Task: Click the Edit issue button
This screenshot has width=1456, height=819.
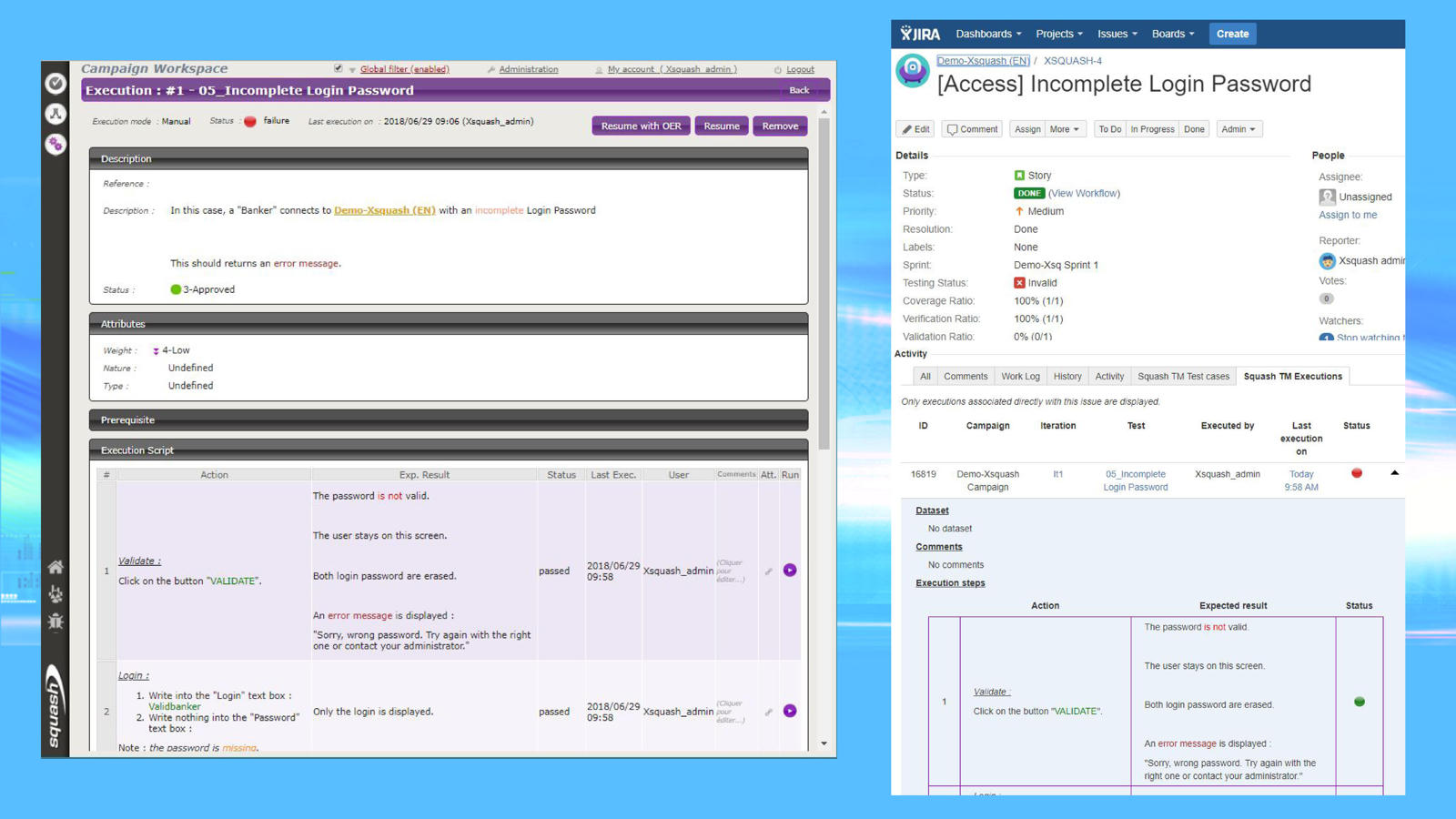Action: pos(915,129)
